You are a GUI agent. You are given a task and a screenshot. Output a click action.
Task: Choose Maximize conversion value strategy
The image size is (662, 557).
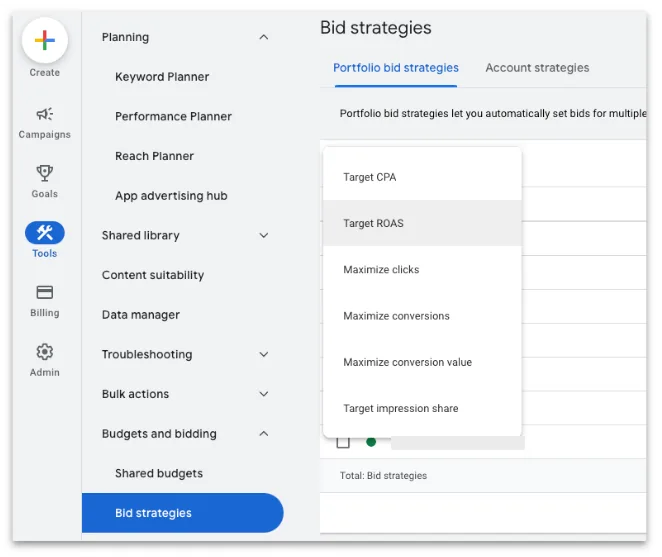pyautogui.click(x=422, y=362)
